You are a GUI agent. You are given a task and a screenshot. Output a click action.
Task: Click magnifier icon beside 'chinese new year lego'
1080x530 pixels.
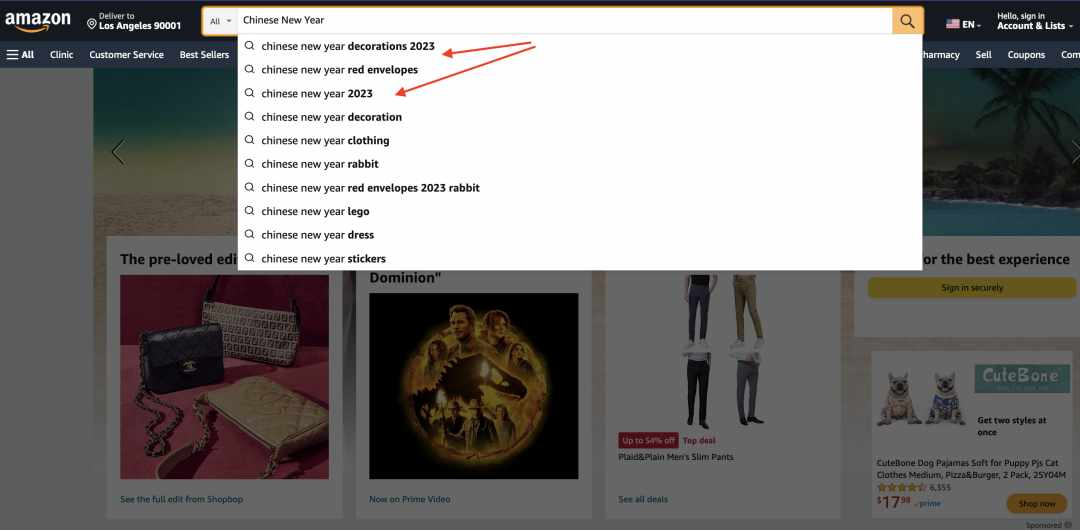(249, 211)
